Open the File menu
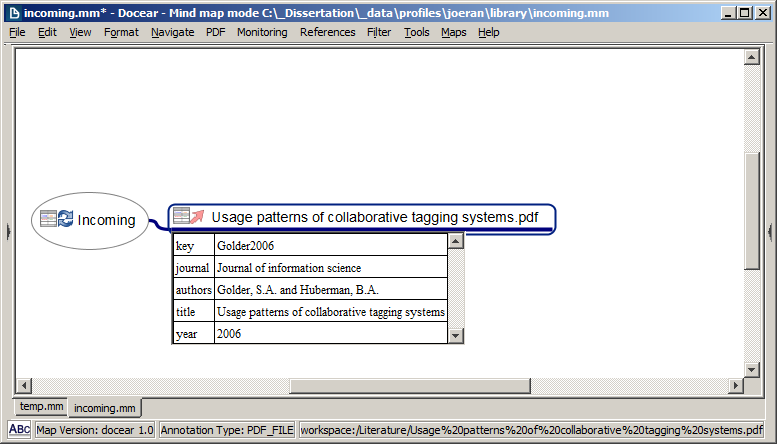The image size is (777, 444). 17,32
